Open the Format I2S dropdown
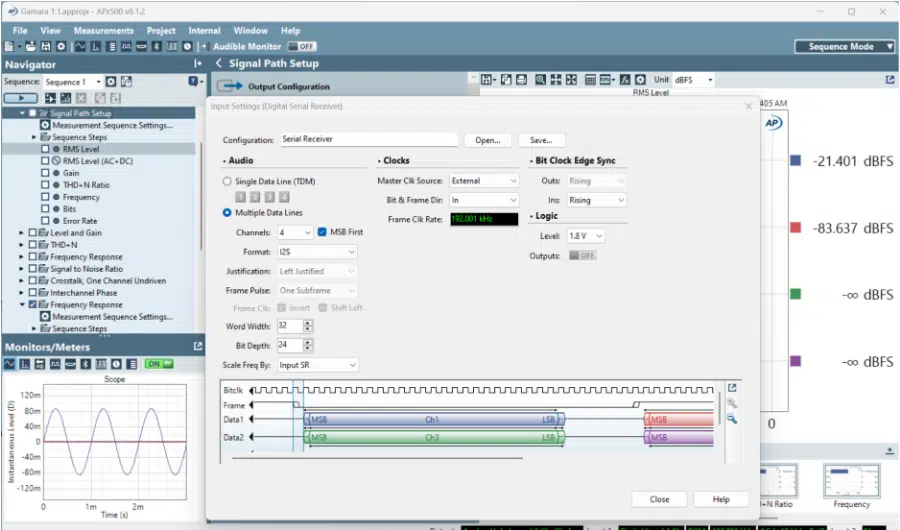Viewport: 900px width, 530px height. click(316, 252)
